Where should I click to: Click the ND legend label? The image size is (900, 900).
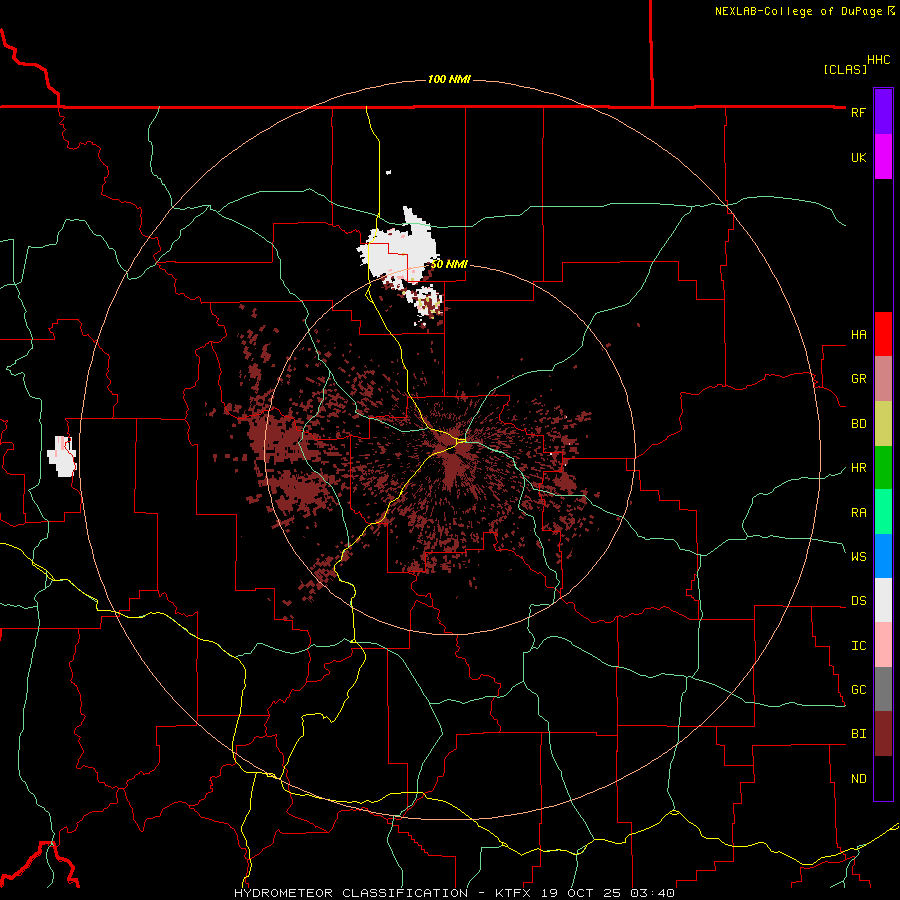[x=858, y=779]
